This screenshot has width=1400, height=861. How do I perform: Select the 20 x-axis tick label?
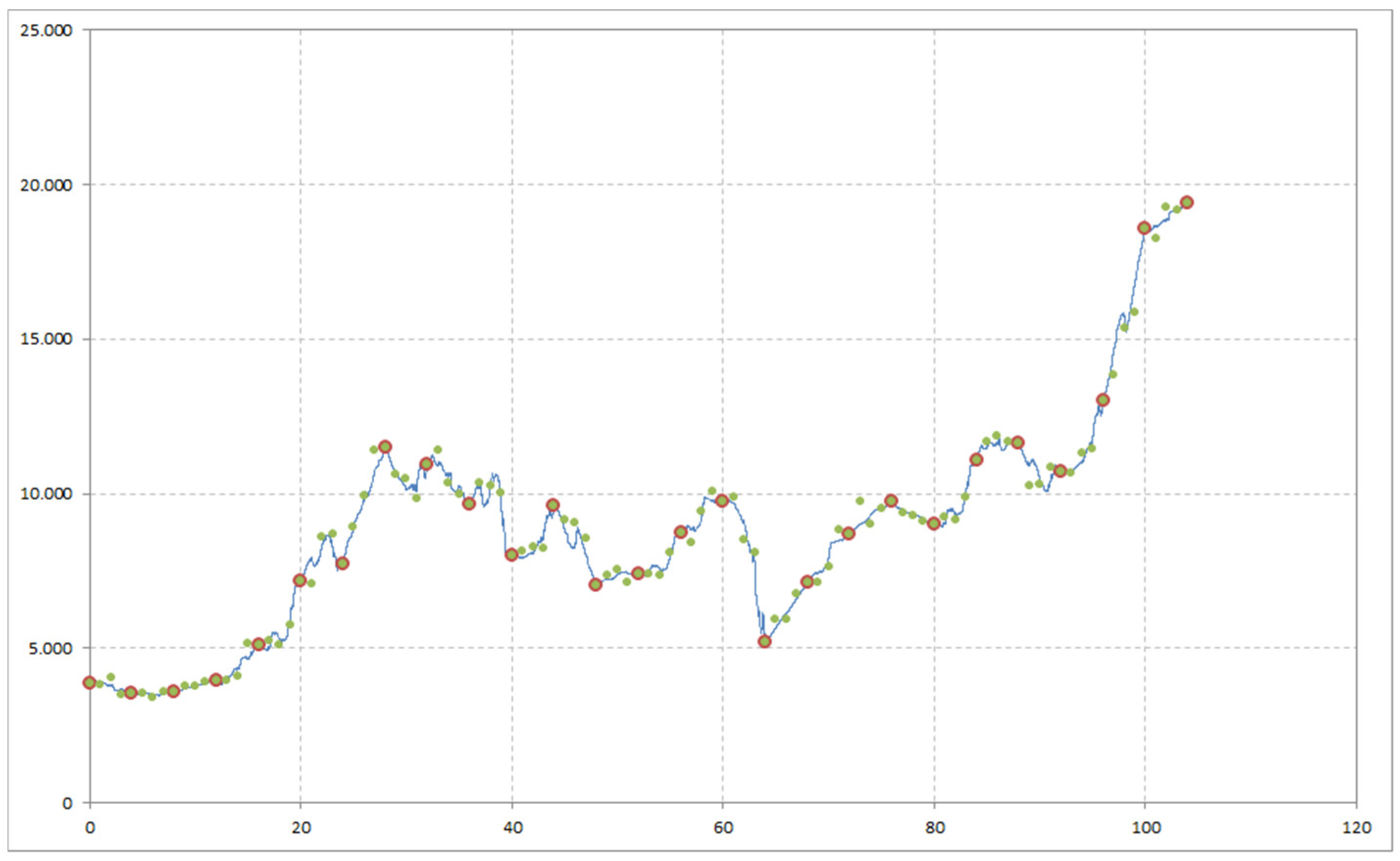pyautogui.click(x=300, y=828)
